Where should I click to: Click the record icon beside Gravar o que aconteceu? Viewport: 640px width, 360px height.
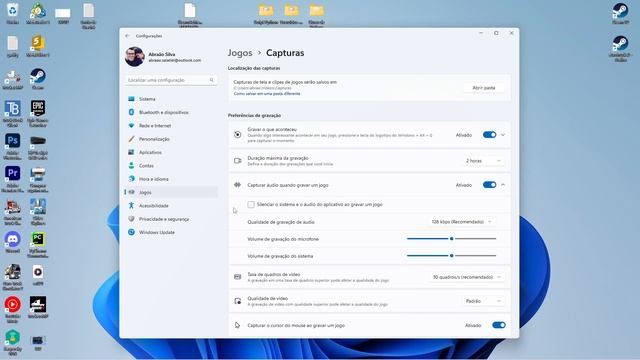238,135
